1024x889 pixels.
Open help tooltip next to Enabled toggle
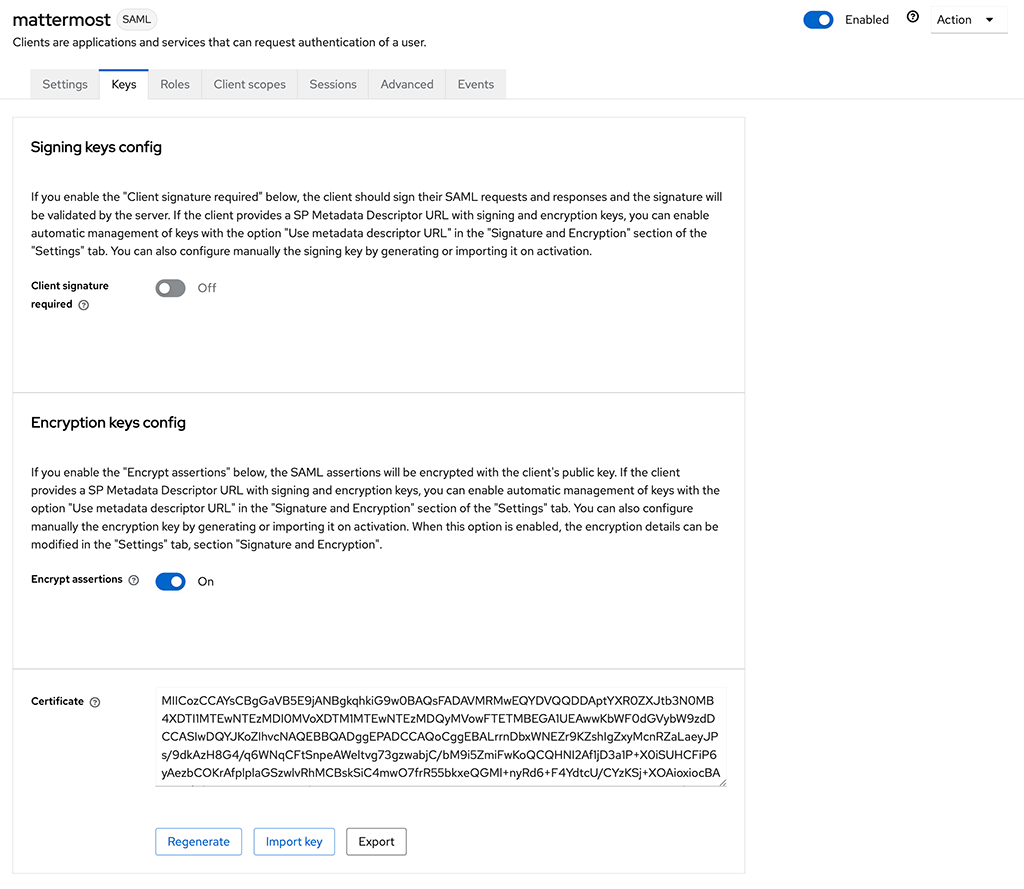coord(910,15)
